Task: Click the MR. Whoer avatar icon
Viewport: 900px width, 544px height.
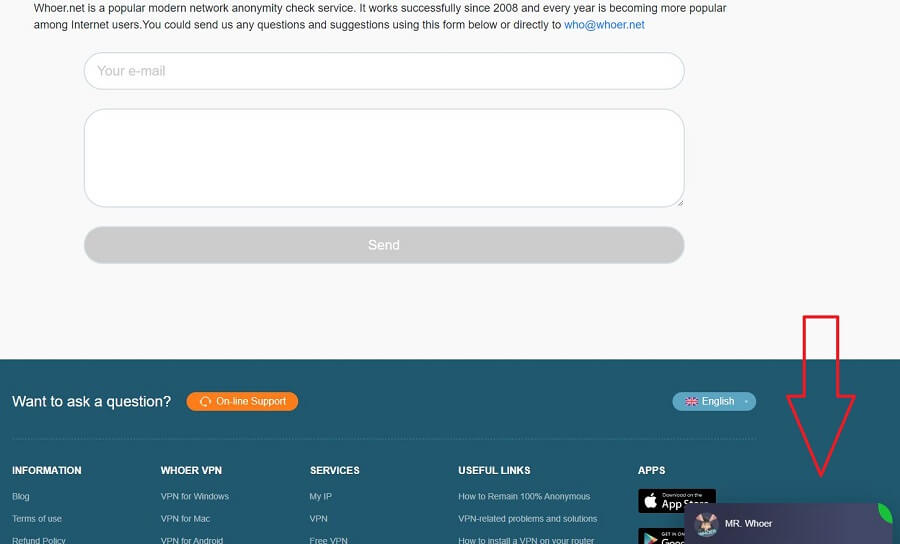Action: pos(706,524)
